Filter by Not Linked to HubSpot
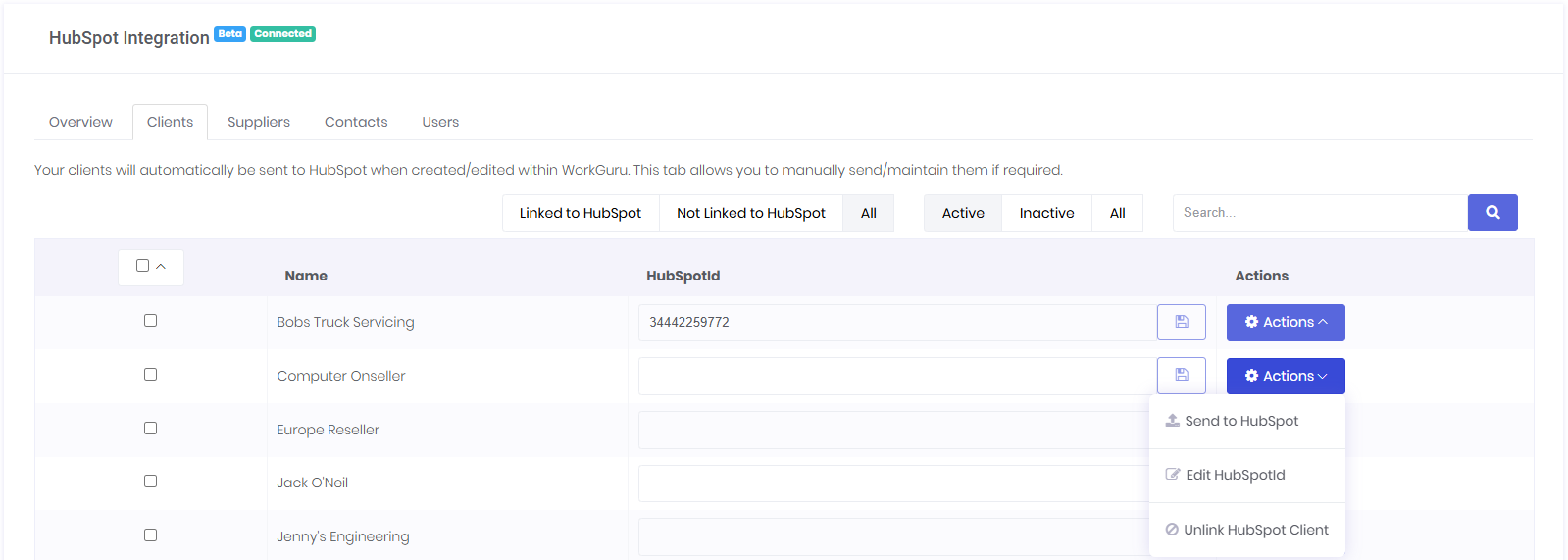Image resolution: width=1568 pixels, height=560 pixels. pos(751,213)
